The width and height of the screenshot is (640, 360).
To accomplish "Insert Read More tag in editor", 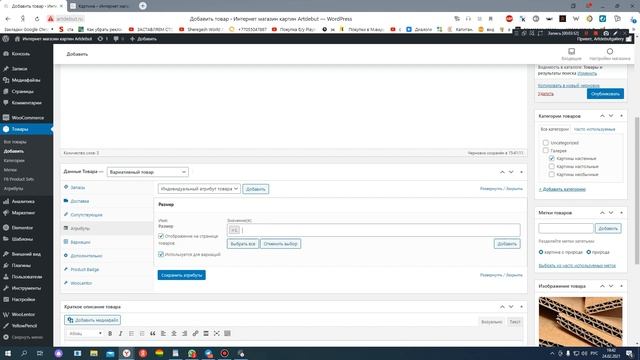I will coord(206,333).
